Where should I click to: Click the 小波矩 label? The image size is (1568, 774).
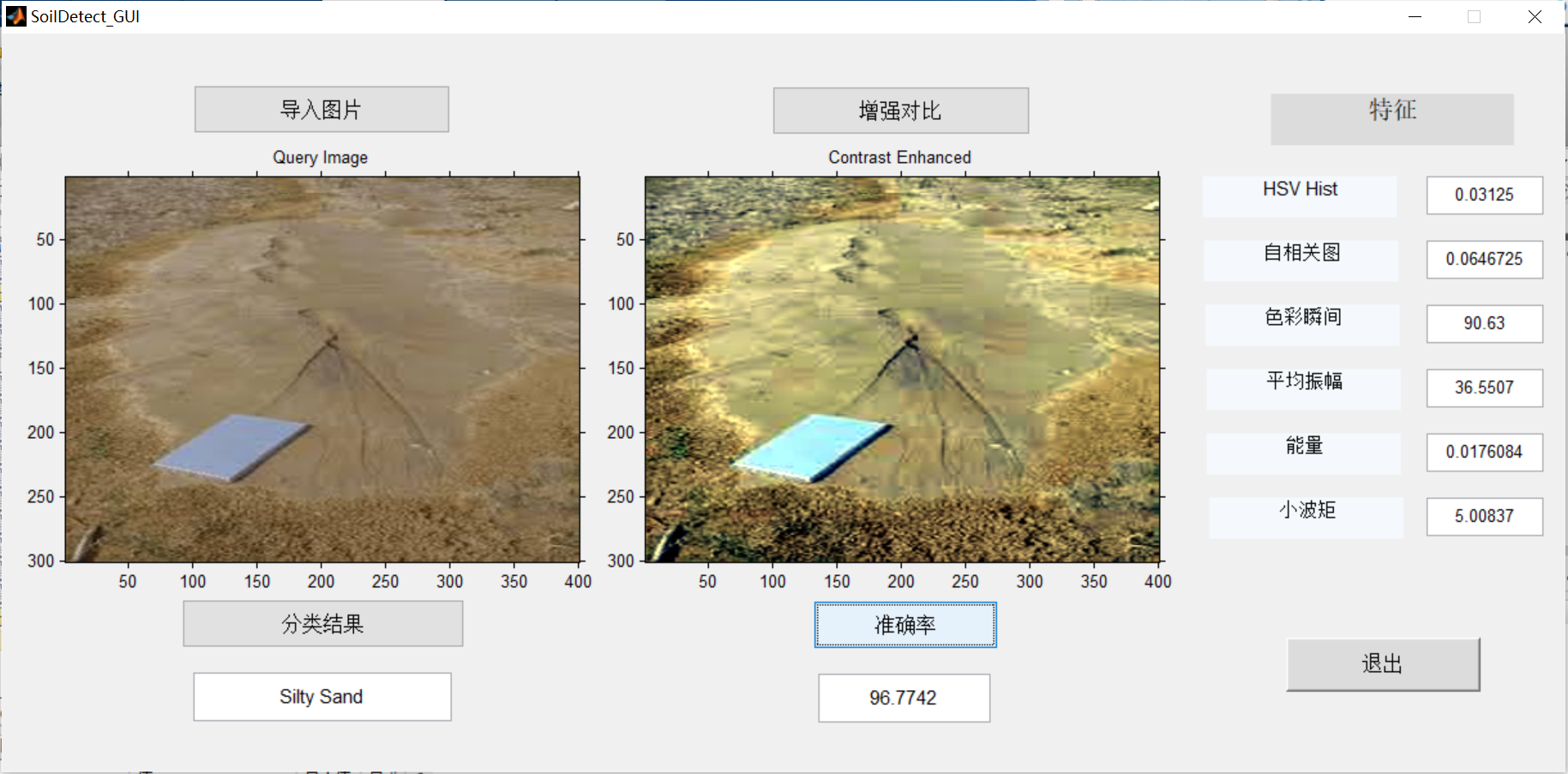(1307, 518)
